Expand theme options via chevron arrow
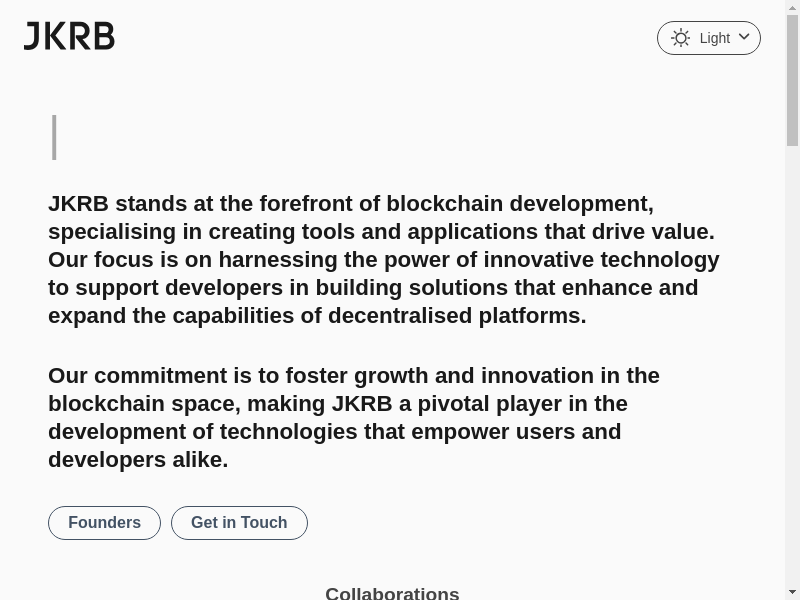 tap(744, 37)
